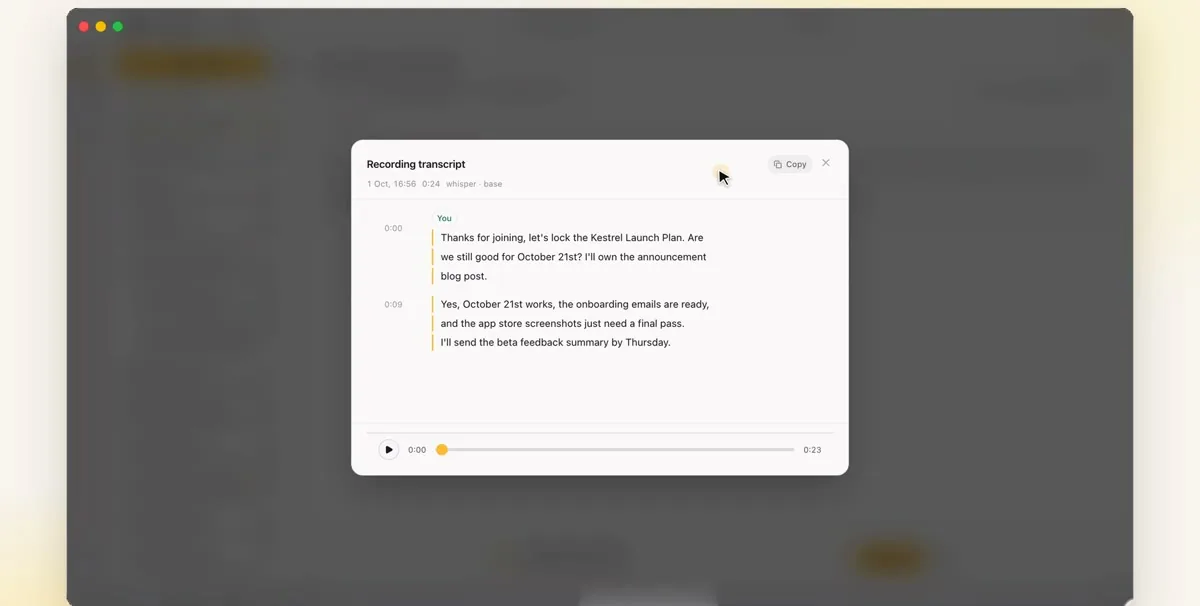Click the 0:24 duration in the header
This screenshot has height=606, width=1200.
click(431, 184)
